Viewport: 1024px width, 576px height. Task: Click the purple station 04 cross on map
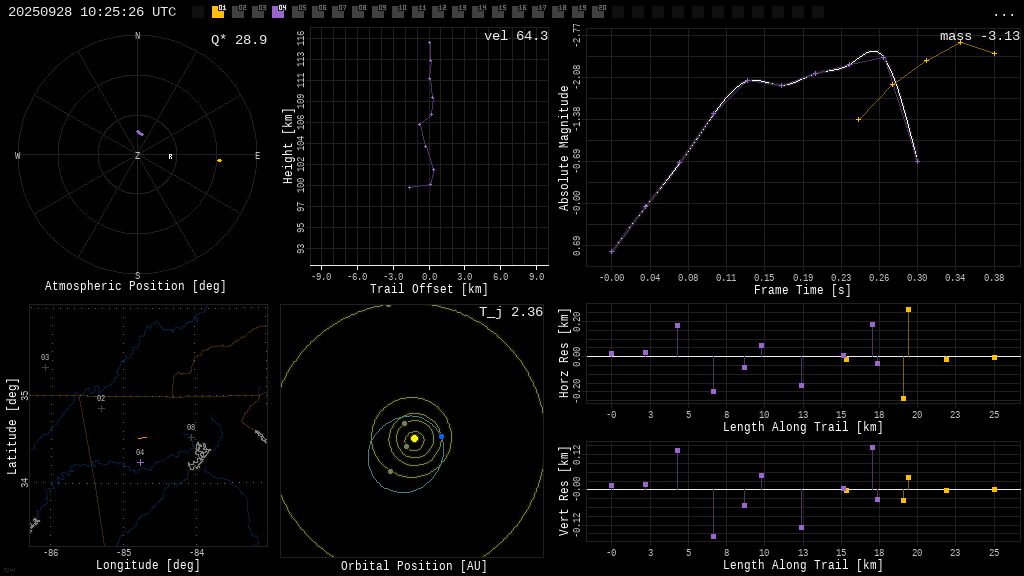[140, 462]
